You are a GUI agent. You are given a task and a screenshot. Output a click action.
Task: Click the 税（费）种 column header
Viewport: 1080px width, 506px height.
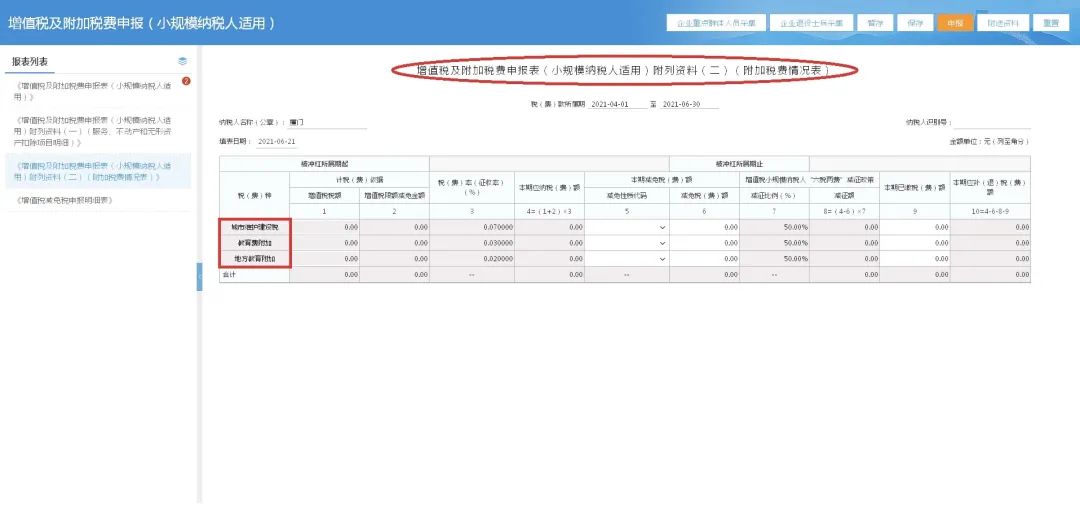point(254,196)
